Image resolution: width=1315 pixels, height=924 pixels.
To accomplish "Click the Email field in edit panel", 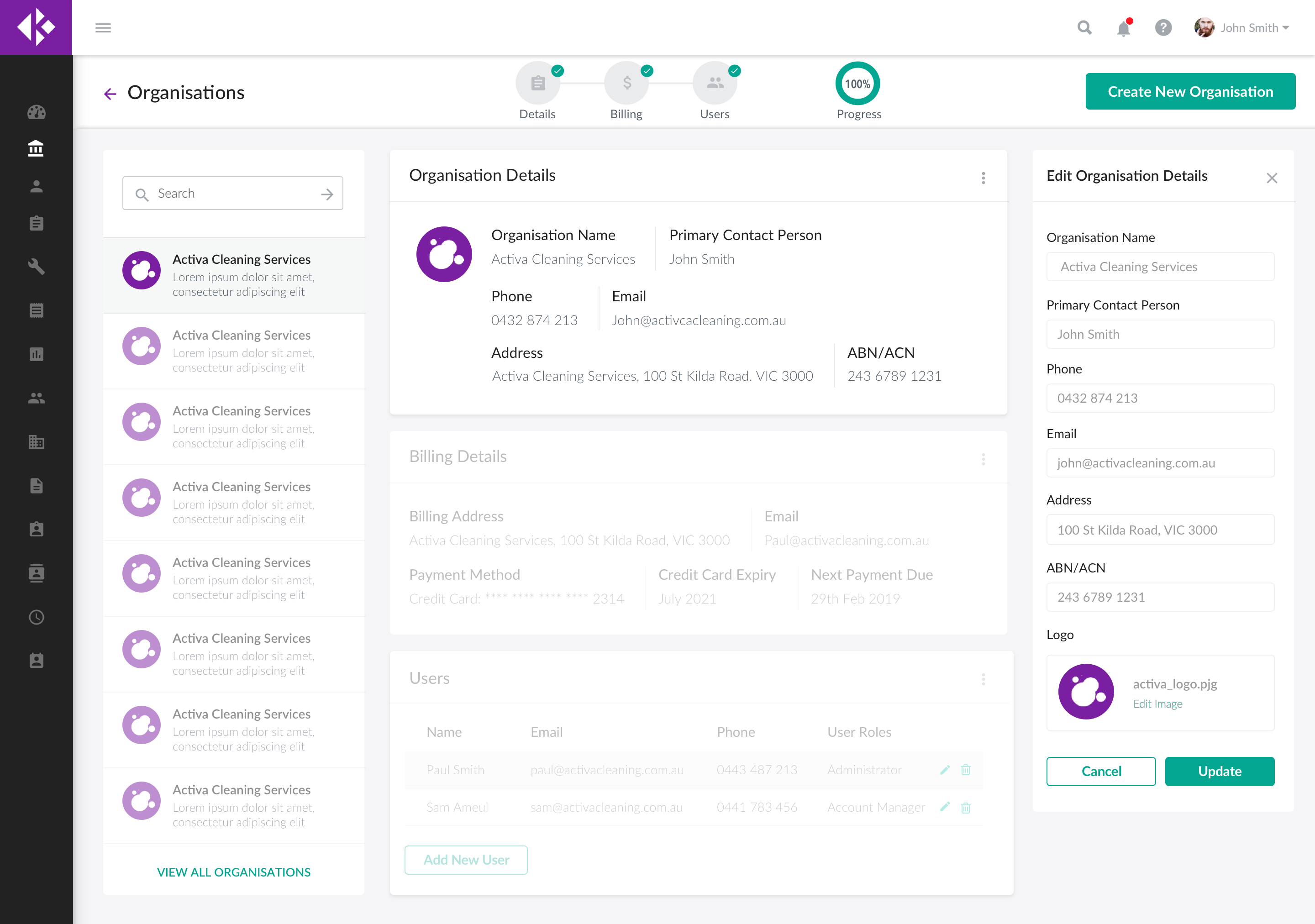I will (1160, 463).
